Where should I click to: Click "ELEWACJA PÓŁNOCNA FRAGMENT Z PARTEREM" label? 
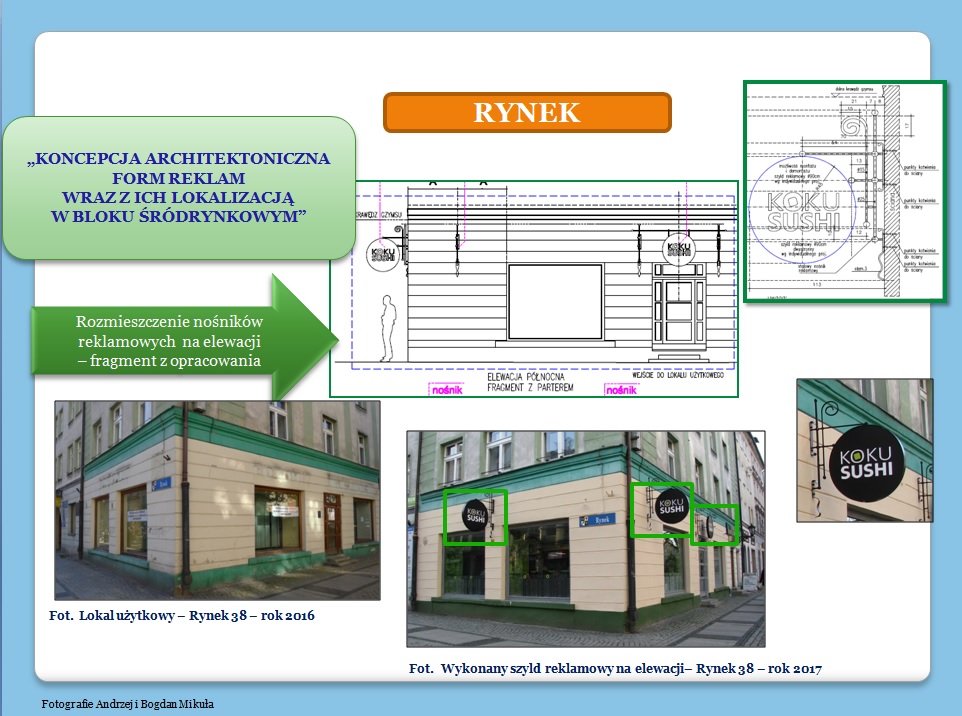click(529, 382)
